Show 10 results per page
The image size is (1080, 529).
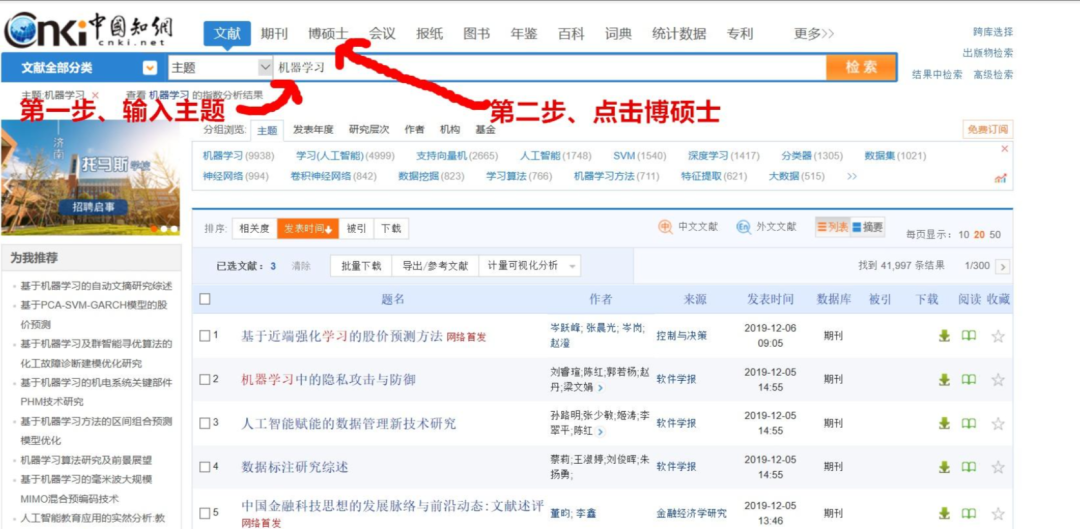964,235
